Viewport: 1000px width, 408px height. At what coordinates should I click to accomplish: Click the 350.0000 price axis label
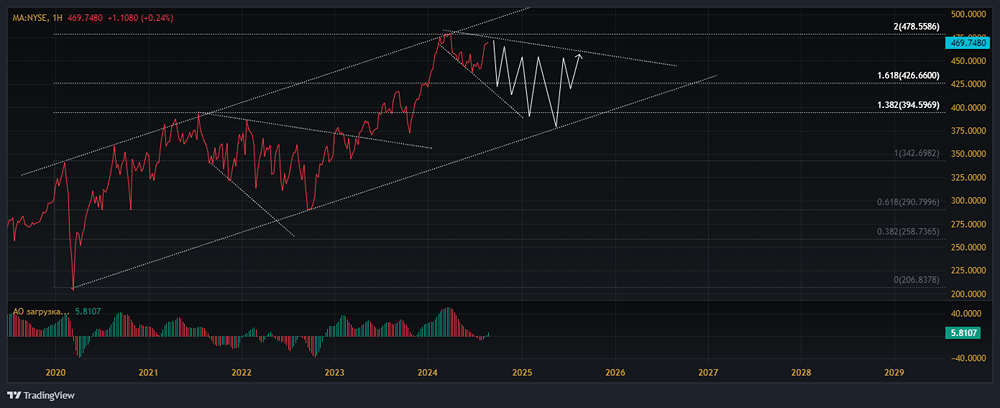pyautogui.click(x=967, y=154)
